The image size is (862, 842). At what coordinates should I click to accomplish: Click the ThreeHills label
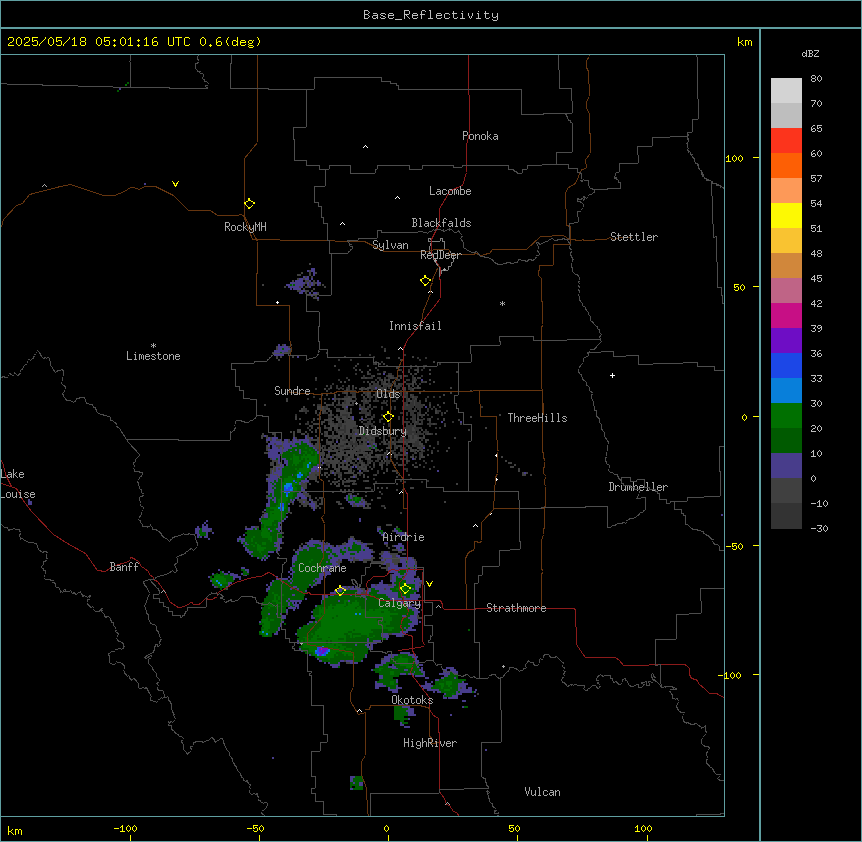click(x=537, y=418)
